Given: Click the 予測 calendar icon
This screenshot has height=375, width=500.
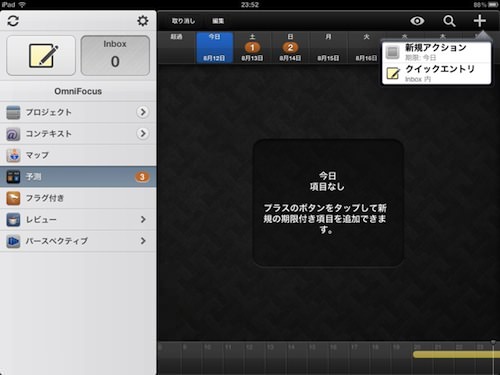Looking at the screenshot, I should click(x=13, y=177).
